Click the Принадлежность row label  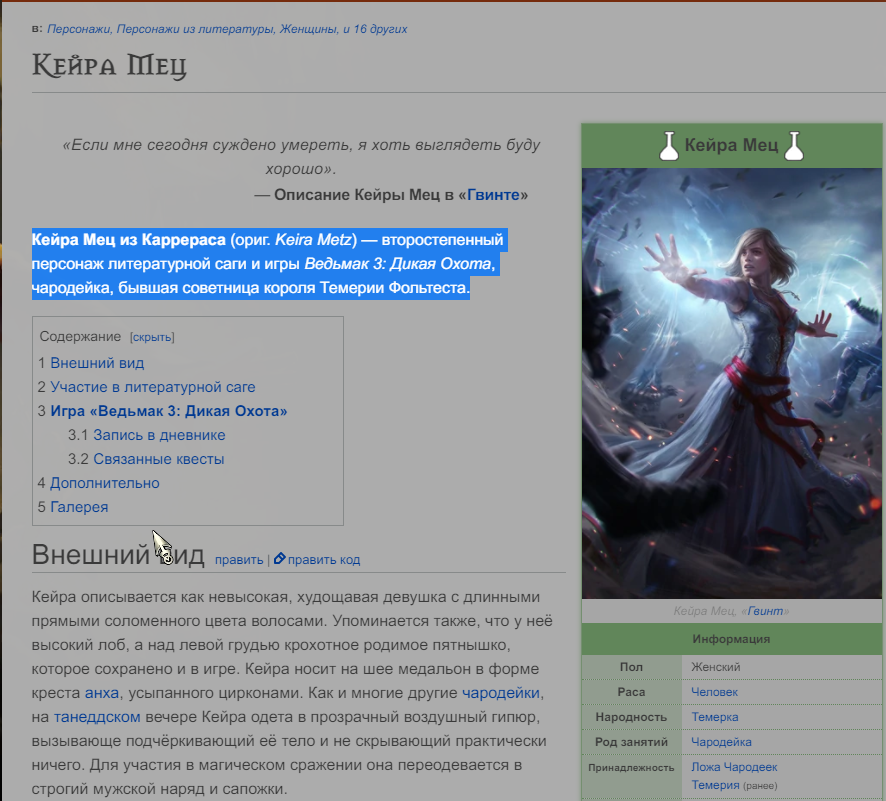[x=631, y=768]
